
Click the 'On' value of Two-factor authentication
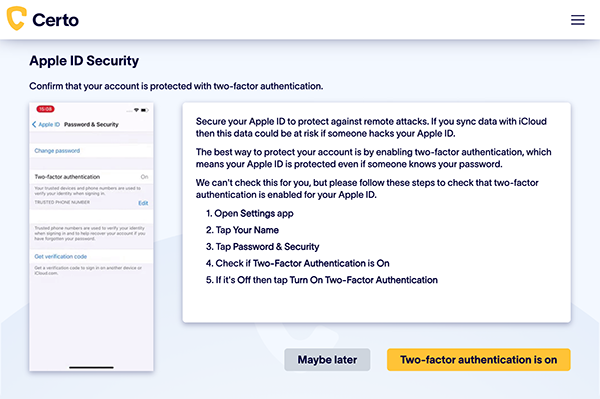[144, 177]
